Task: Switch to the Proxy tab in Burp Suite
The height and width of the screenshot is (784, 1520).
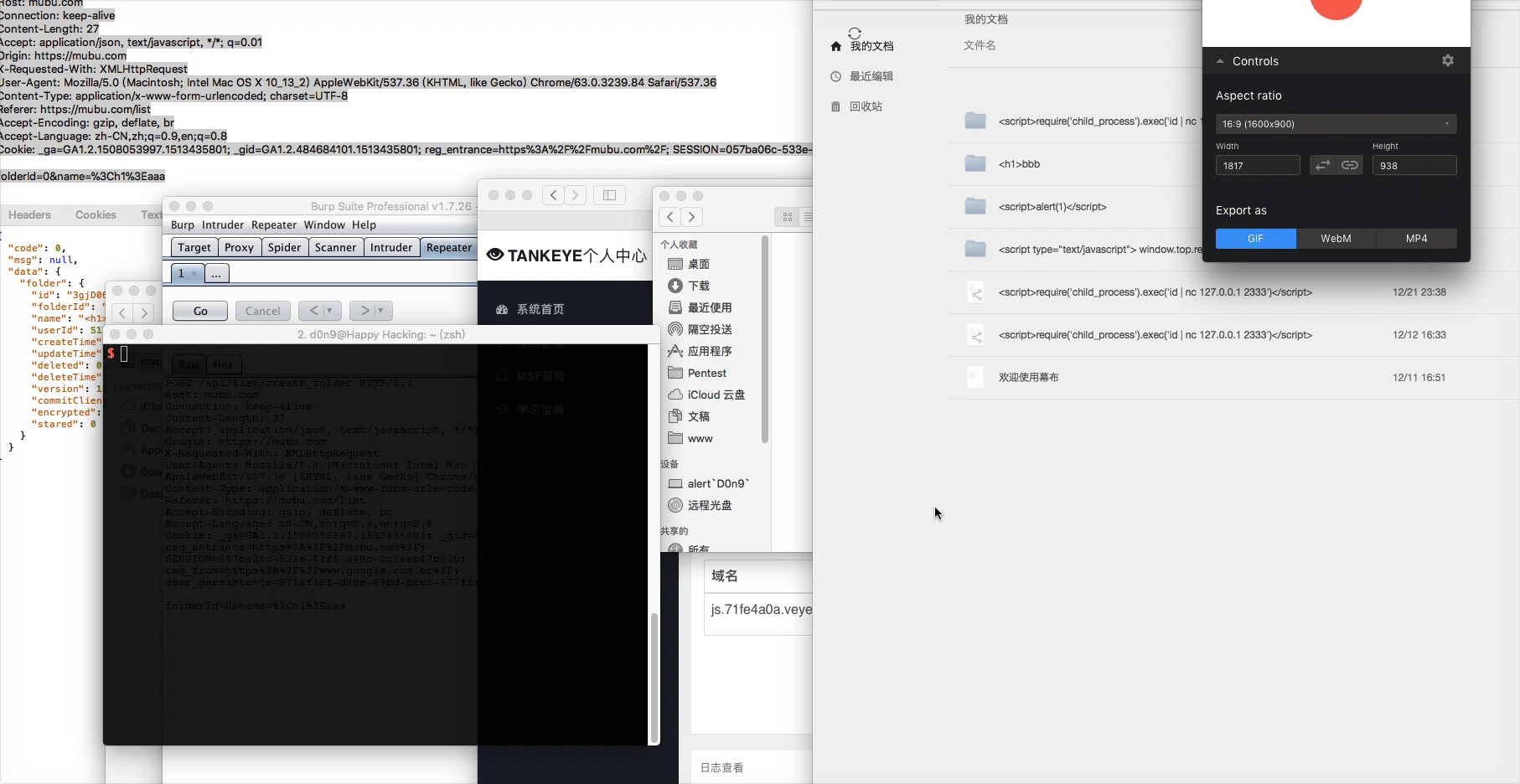Action: pos(239,247)
